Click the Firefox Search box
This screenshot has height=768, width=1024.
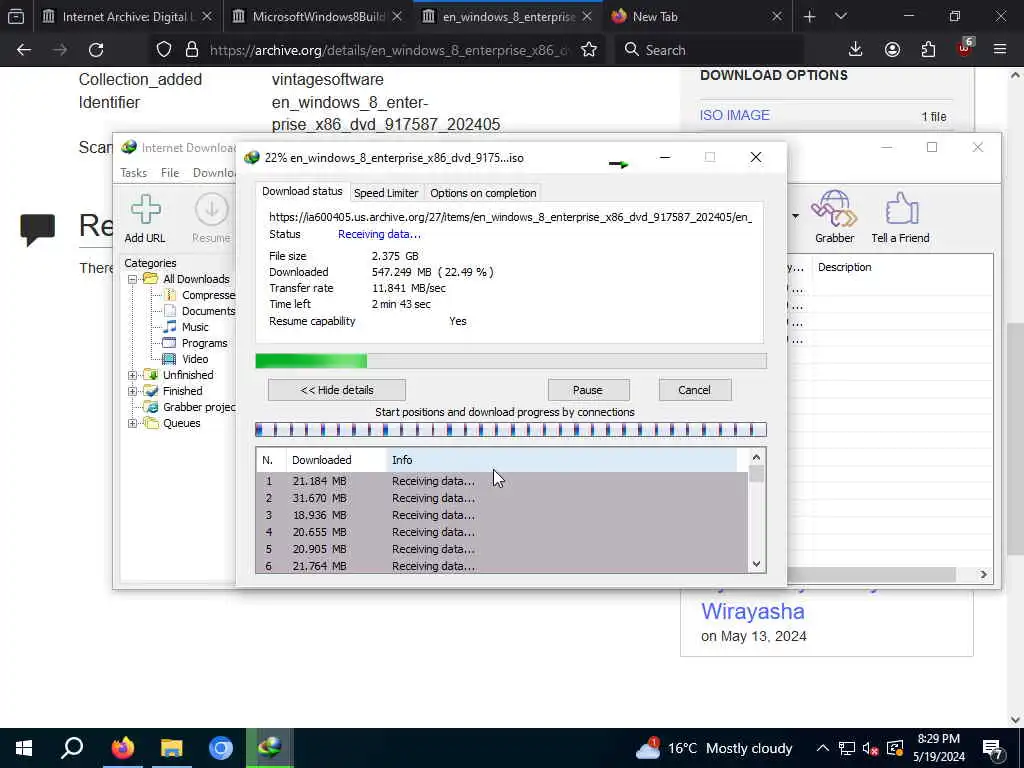(709, 50)
